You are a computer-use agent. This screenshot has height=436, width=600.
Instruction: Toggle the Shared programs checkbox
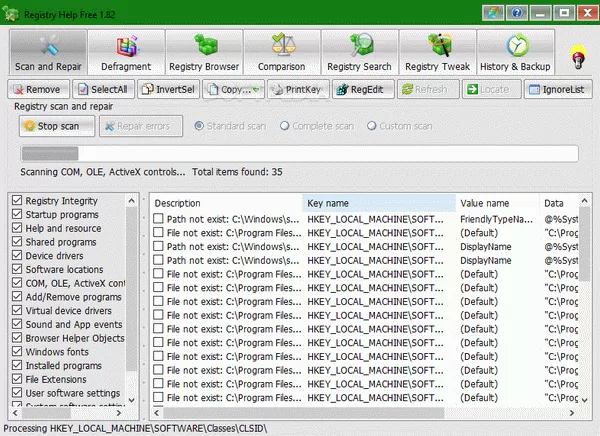tap(17, 242)
